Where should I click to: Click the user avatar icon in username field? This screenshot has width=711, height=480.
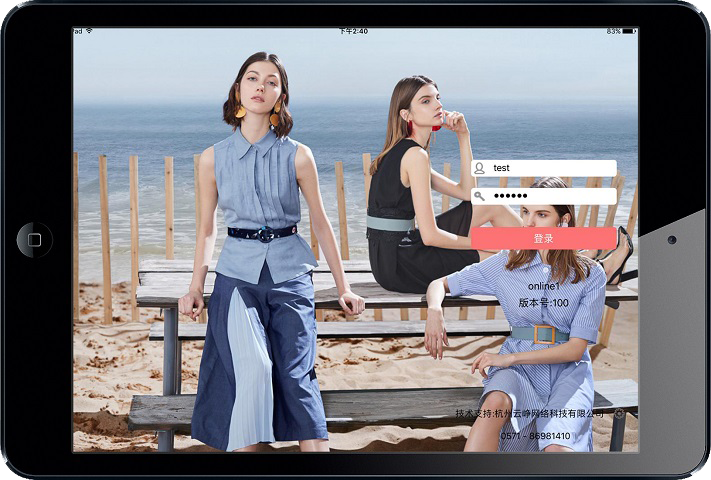tap(480, 168)
